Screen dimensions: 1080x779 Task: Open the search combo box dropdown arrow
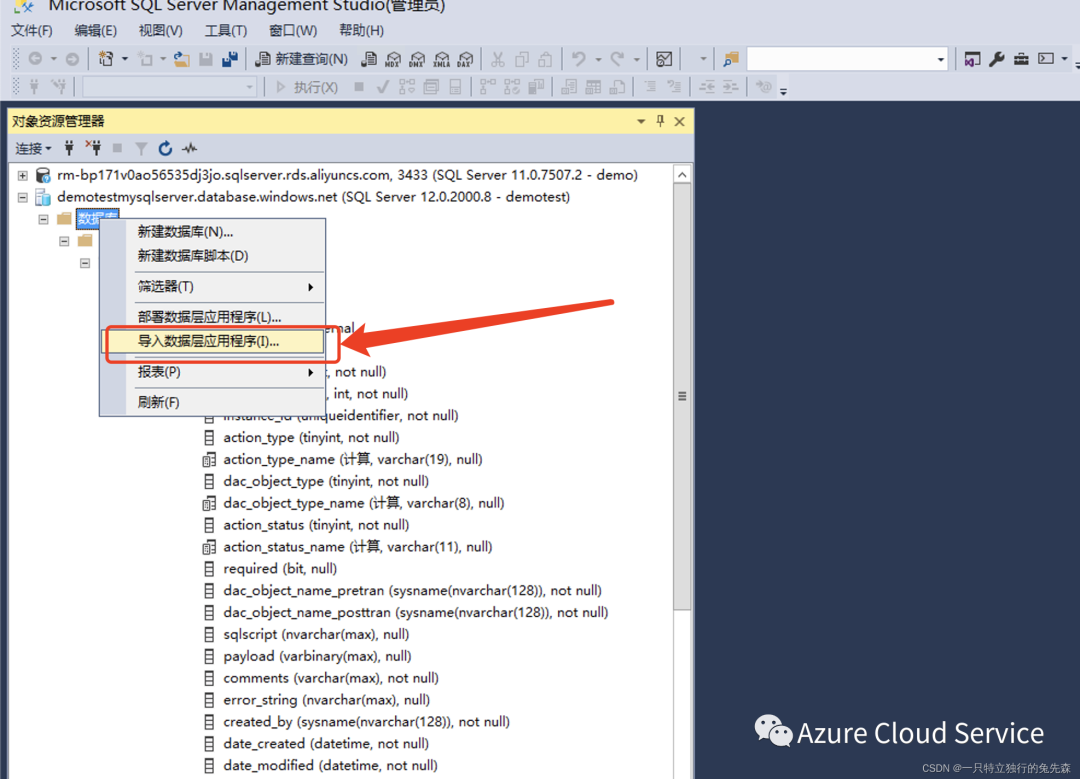tap(941, 59)
